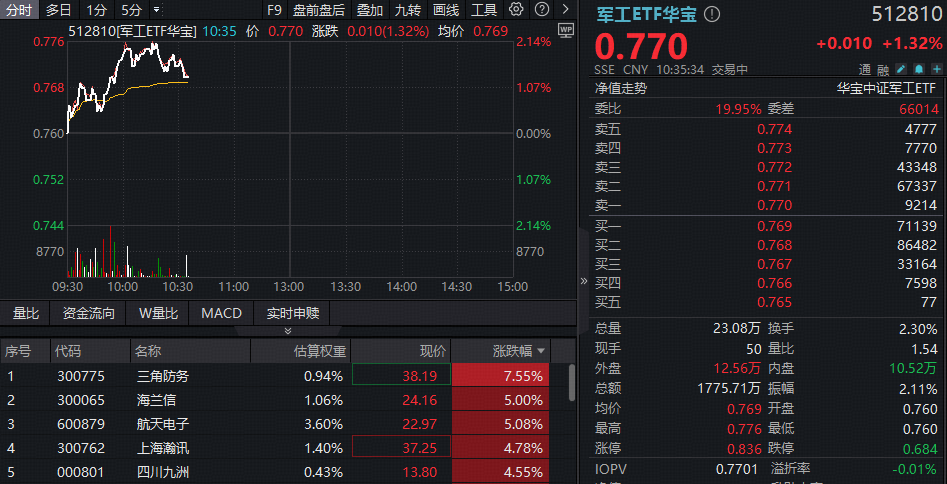Image resolution: width=947 pixels, height=484 pixels.
Task: Select the MACD indicator tab
Action: 221,313
